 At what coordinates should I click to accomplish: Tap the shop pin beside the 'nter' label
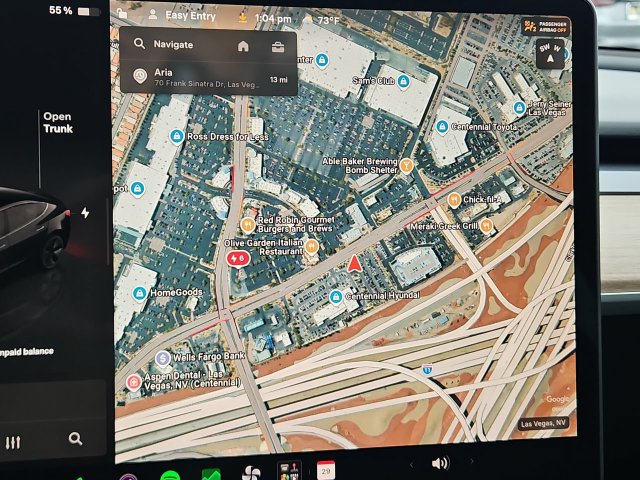322,60
